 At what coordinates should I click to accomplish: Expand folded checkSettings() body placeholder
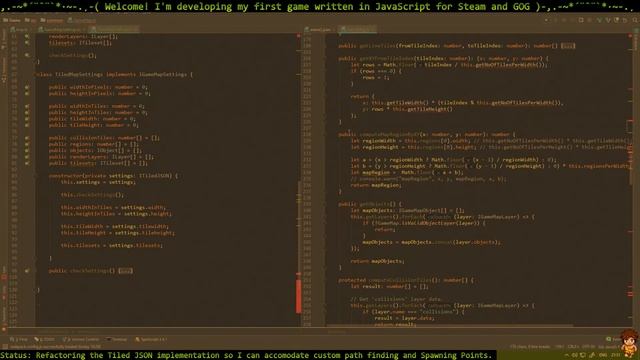(x=125, y=271)
